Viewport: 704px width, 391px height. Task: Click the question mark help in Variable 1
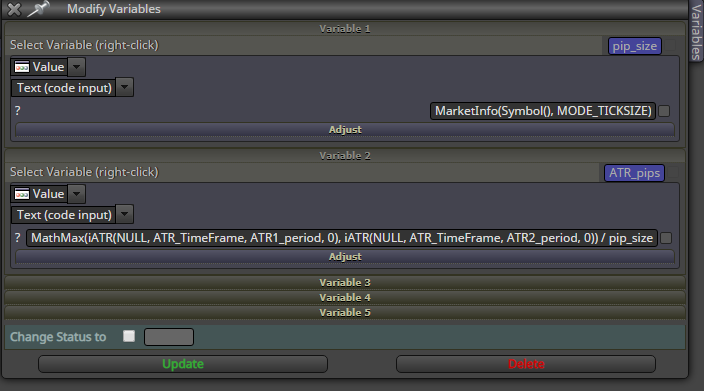point(18,111)
